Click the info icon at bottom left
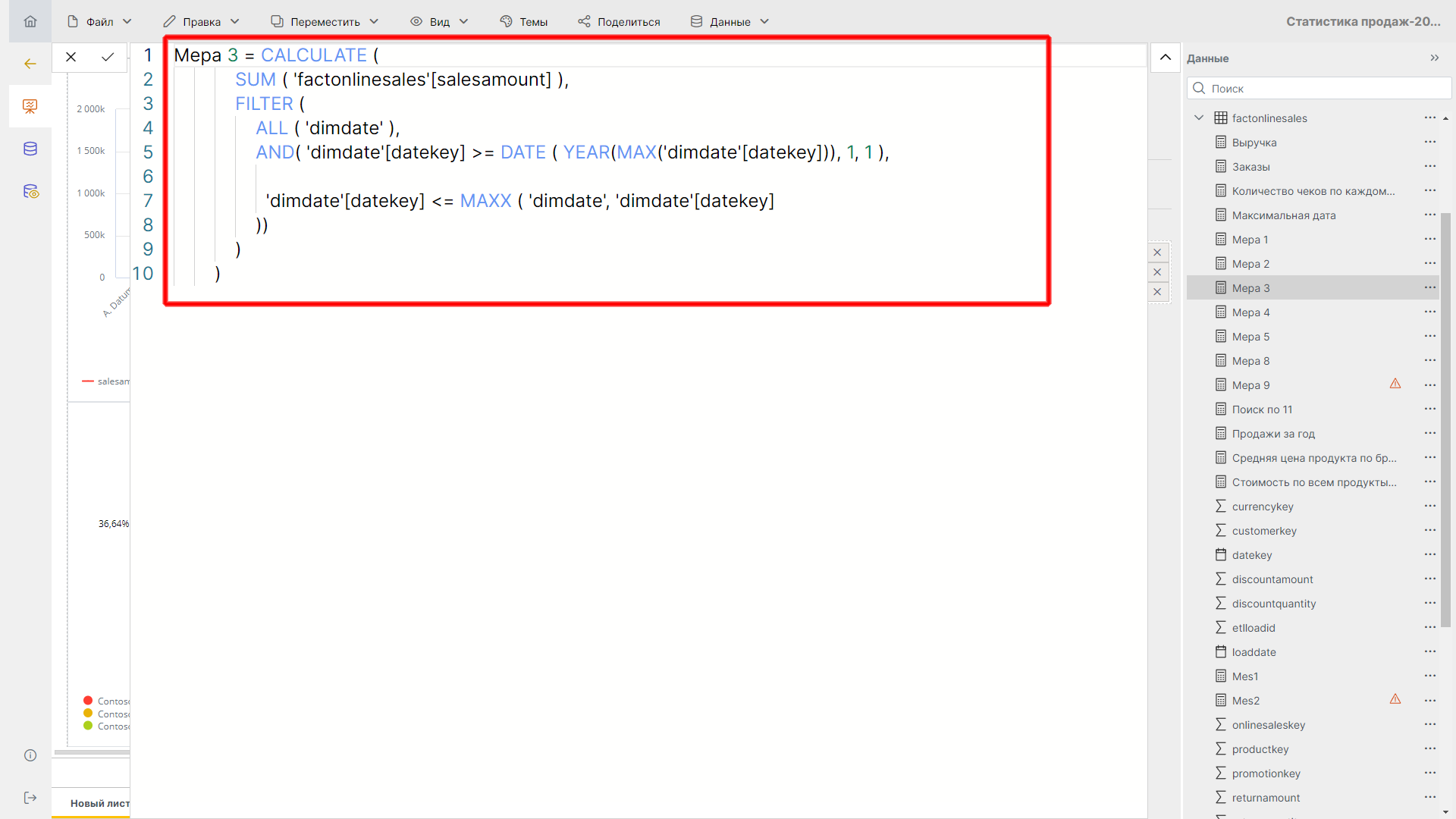 click(x=30, y=755)
